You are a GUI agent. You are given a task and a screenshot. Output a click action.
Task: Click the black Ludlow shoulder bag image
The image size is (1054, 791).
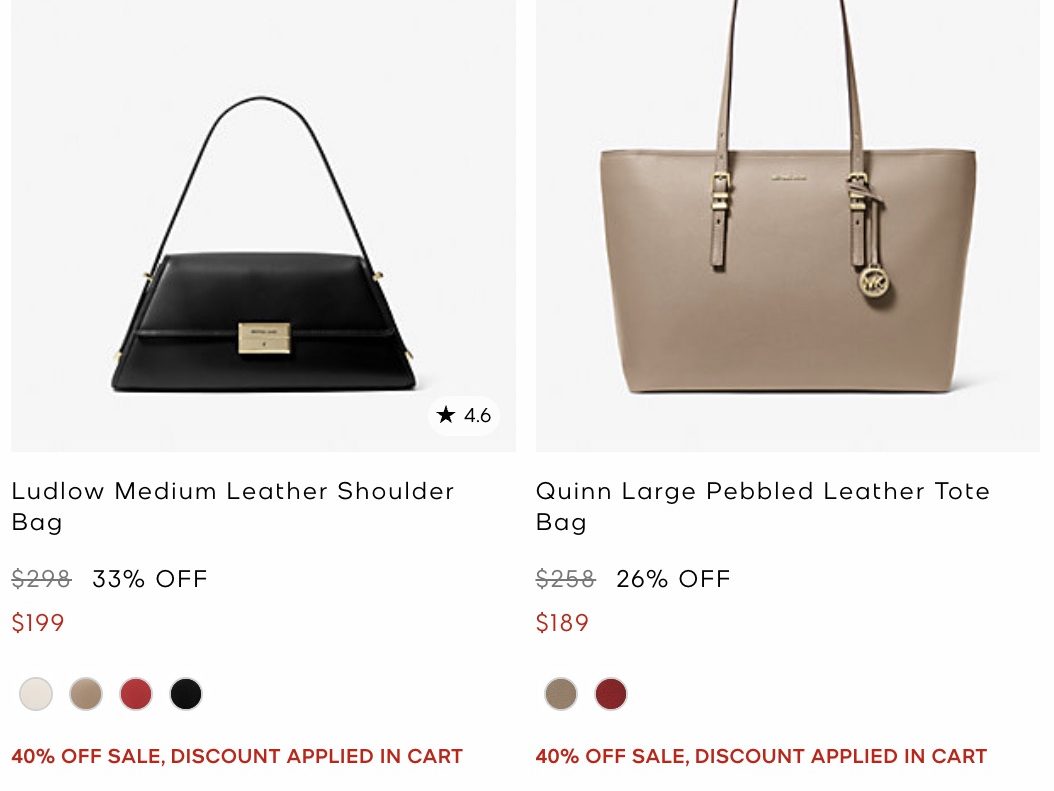coord(263,320)
